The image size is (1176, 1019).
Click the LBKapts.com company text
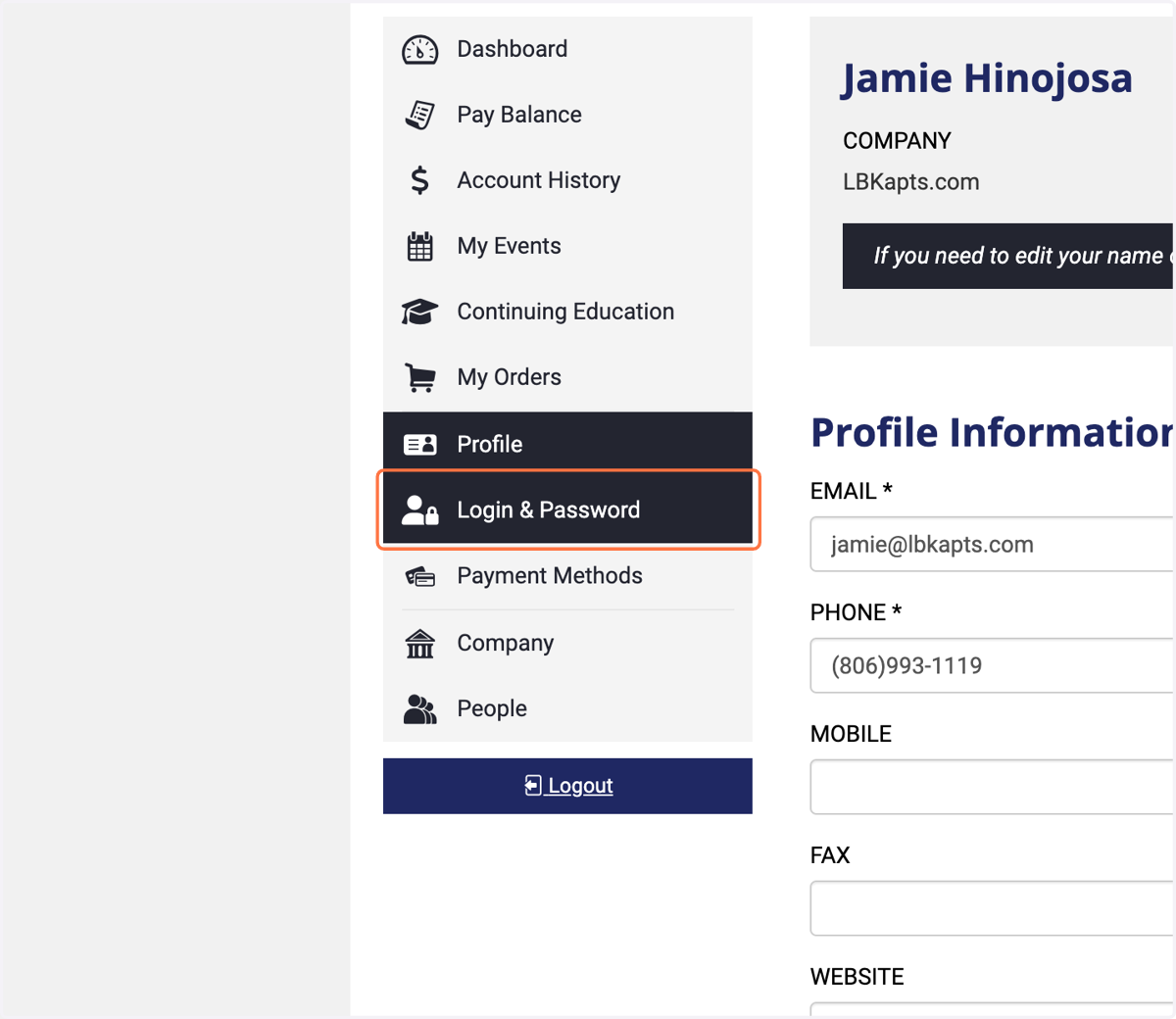(911, 182)
